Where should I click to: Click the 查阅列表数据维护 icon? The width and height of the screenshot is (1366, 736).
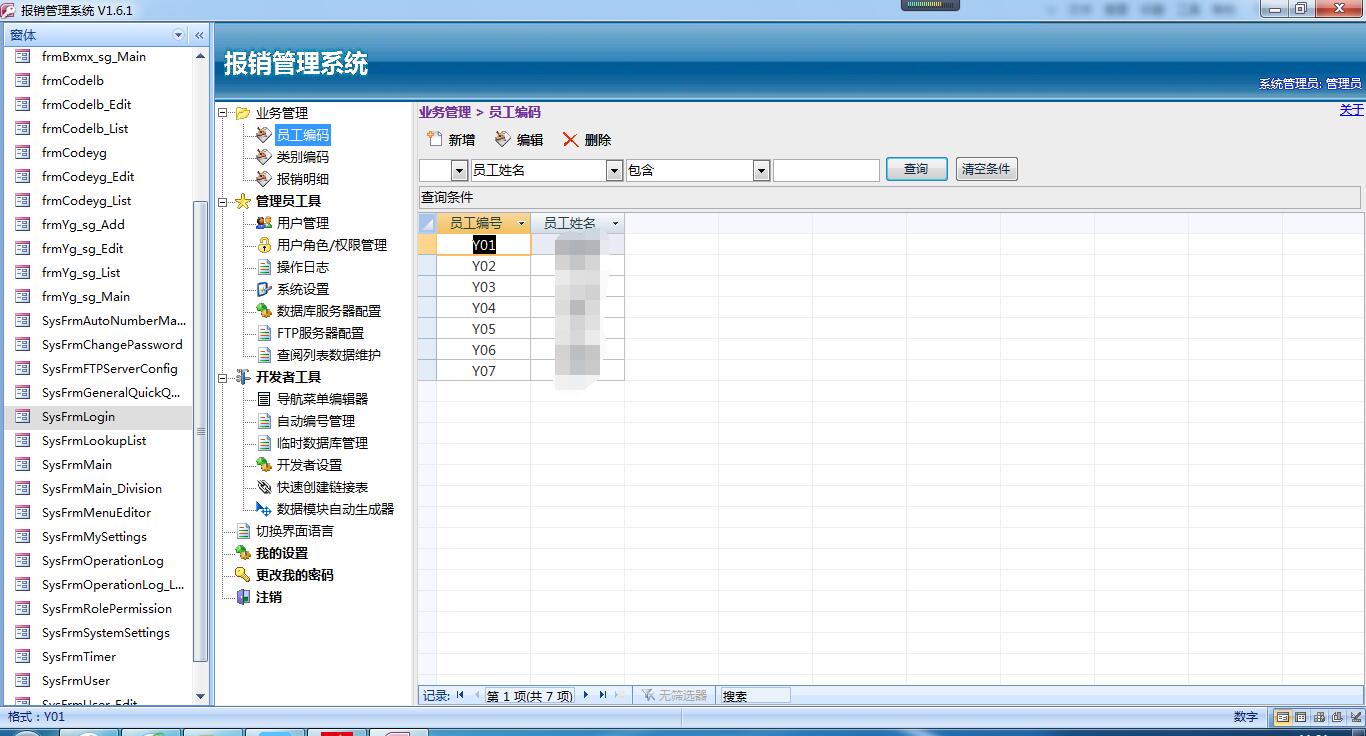point(264,355)
